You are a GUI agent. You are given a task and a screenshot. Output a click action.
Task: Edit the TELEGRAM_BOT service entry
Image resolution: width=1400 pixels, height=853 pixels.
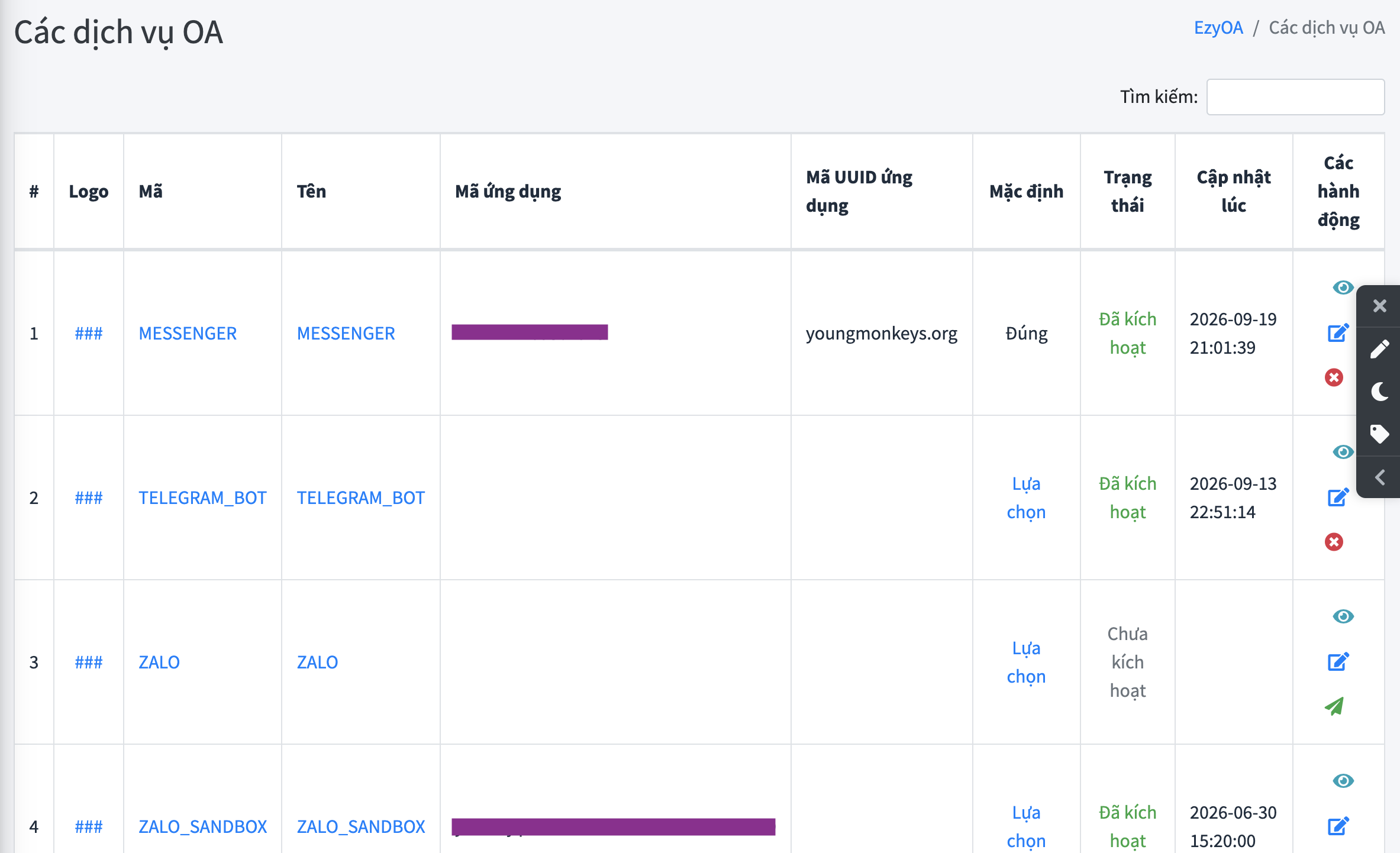(x=1338, y=497)
